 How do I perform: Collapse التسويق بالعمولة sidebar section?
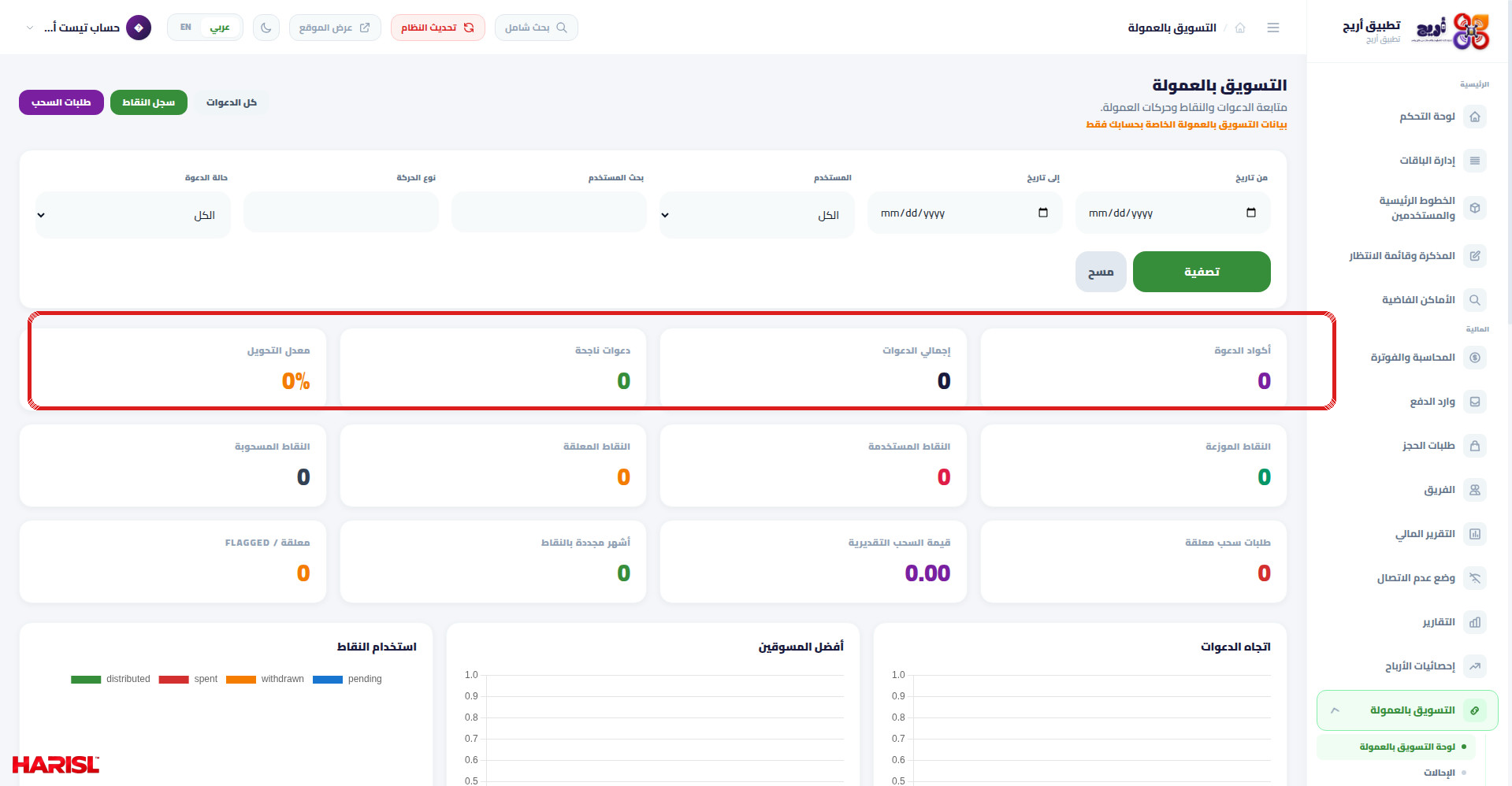(1407, 710)
